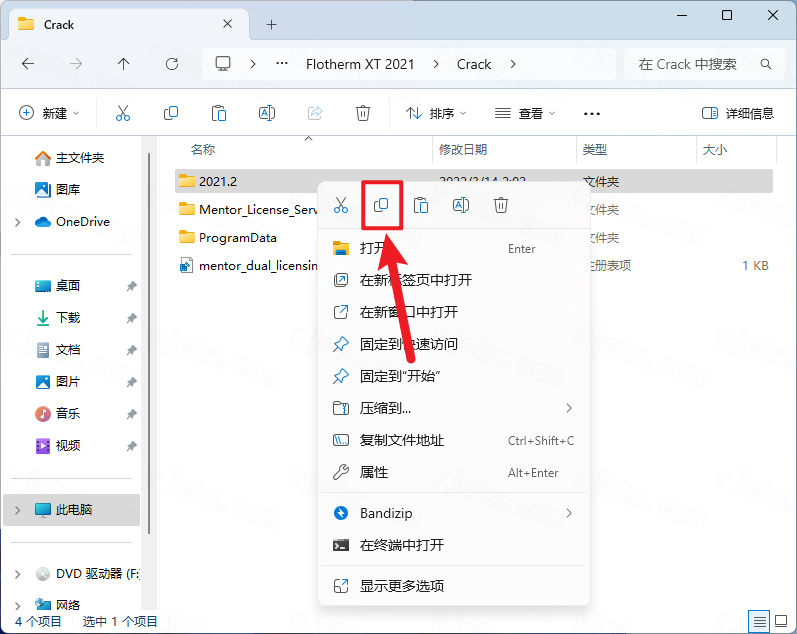Viewport: 797px width, 634px height.
Task: Go forward with the right arrow
Action: 76,64
